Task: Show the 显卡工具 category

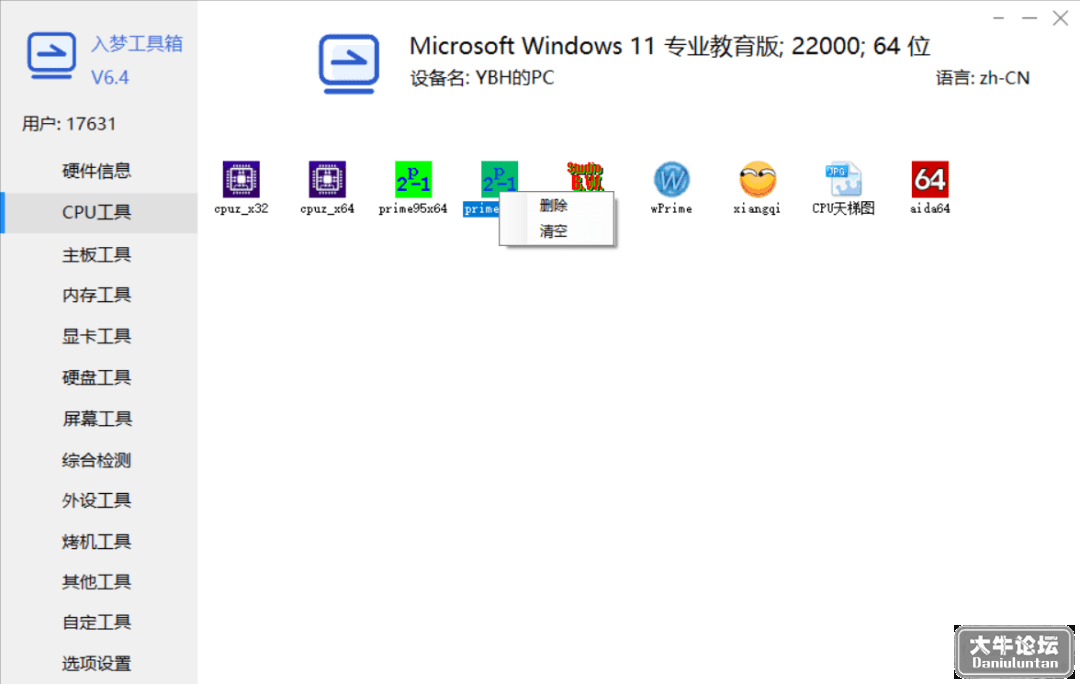Action: [99, 336]
